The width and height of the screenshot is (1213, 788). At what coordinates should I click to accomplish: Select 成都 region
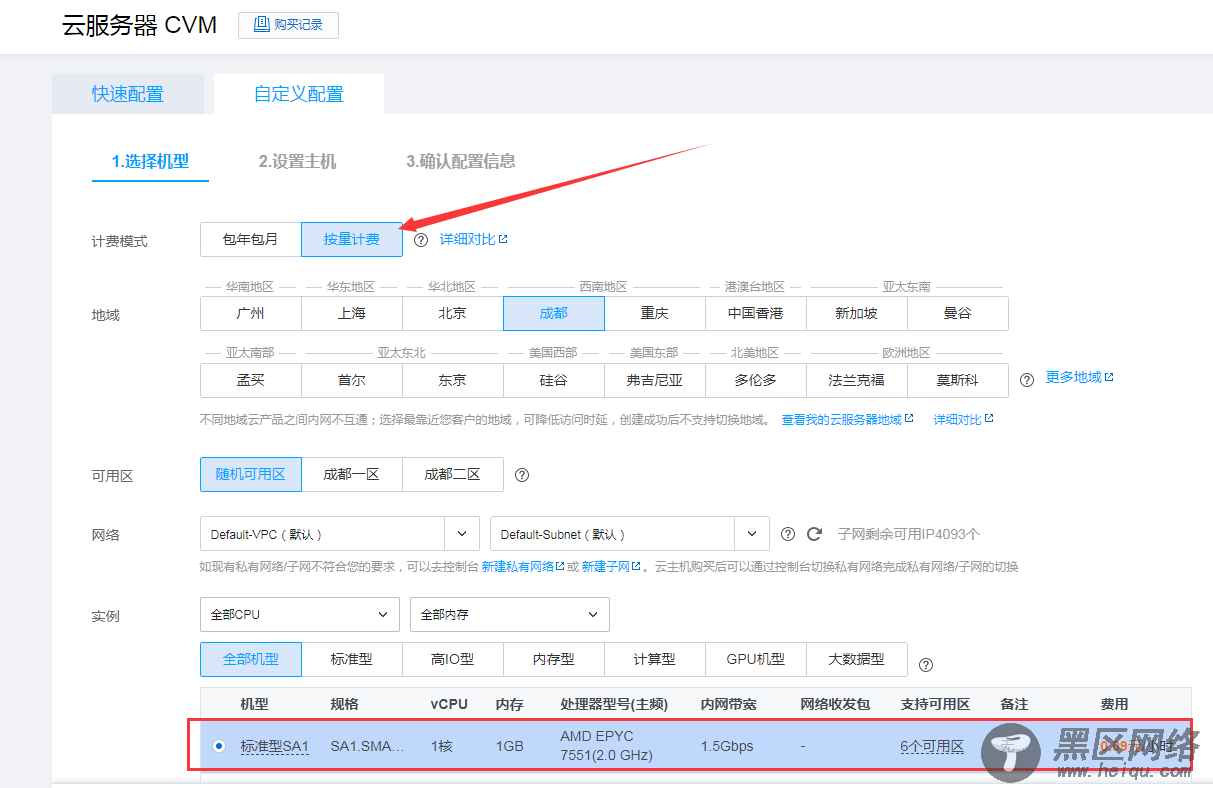click(554, 313)
